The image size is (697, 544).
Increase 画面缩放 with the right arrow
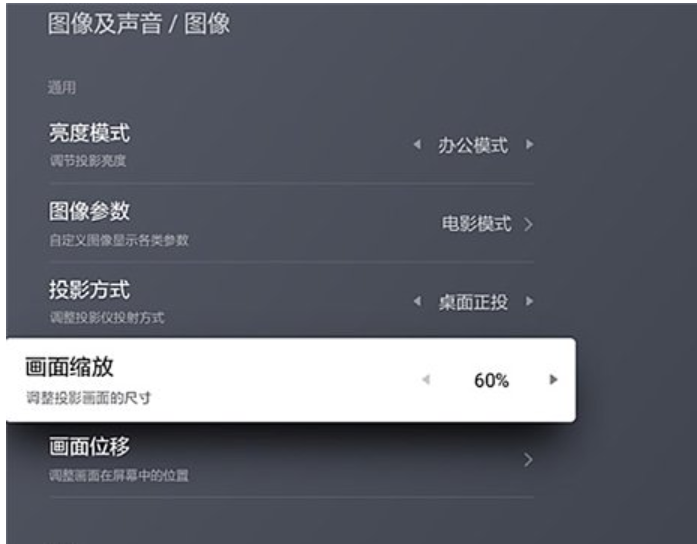tap(553, 380)
